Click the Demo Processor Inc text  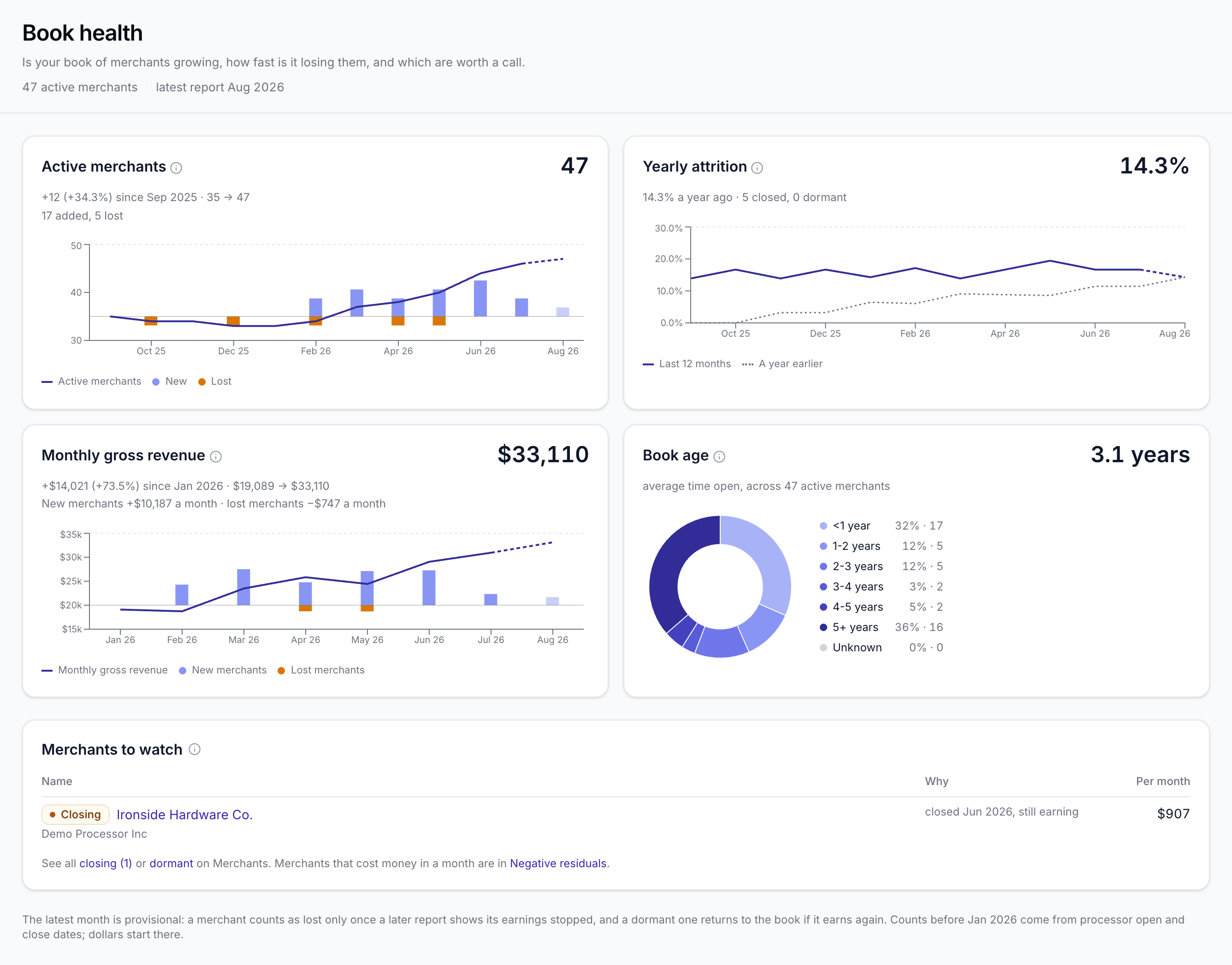tap(95, 834)
